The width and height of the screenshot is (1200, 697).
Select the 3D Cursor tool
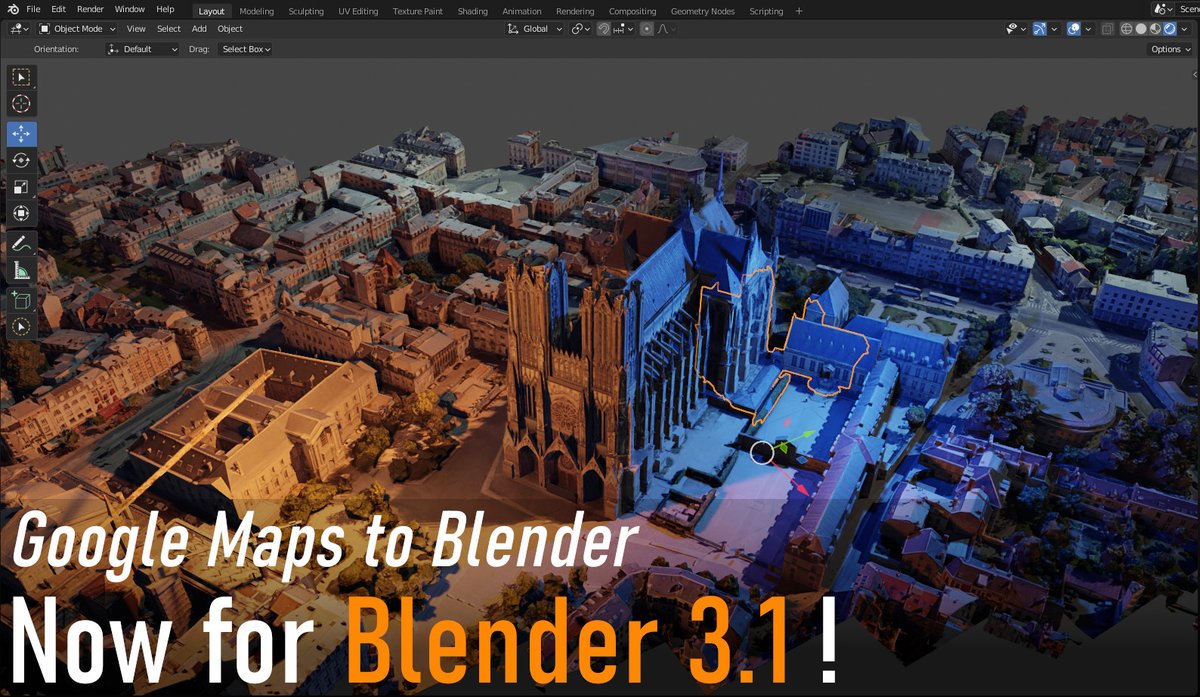click(21, 103)
